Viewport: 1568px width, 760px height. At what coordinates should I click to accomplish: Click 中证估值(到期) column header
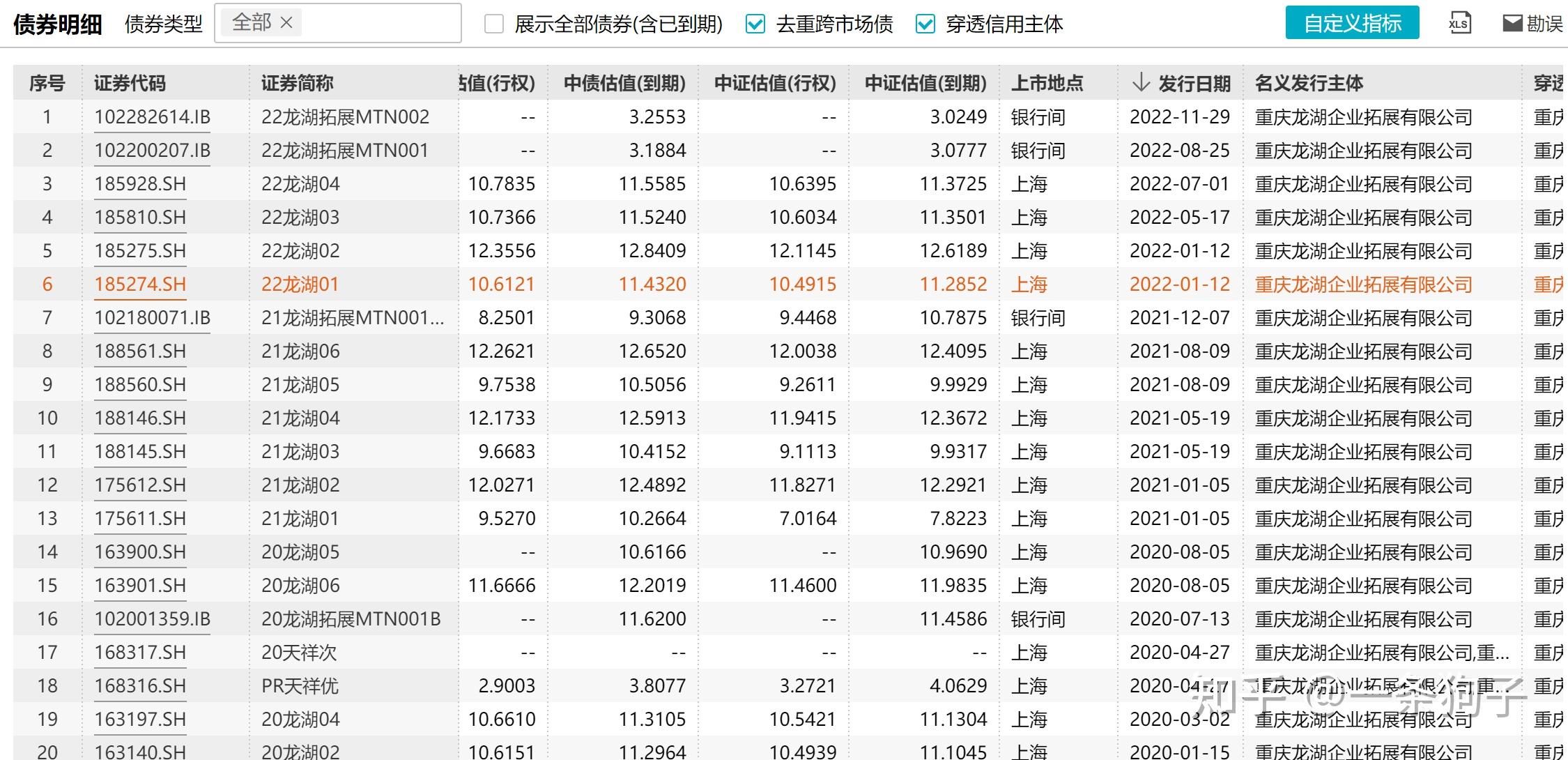coord(925,84)
